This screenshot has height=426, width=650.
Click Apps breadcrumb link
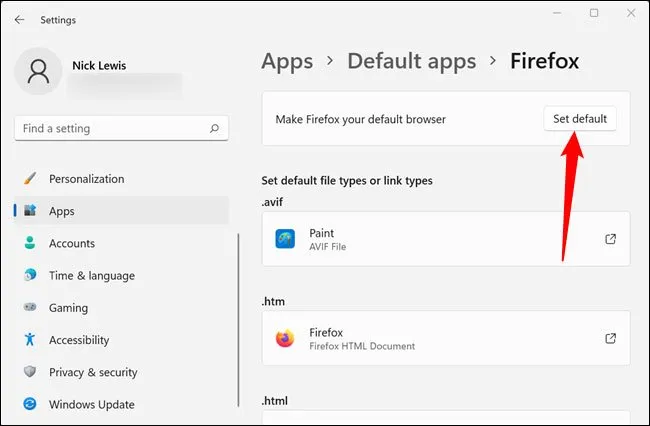pyautogui.click(x=287, y=61)
